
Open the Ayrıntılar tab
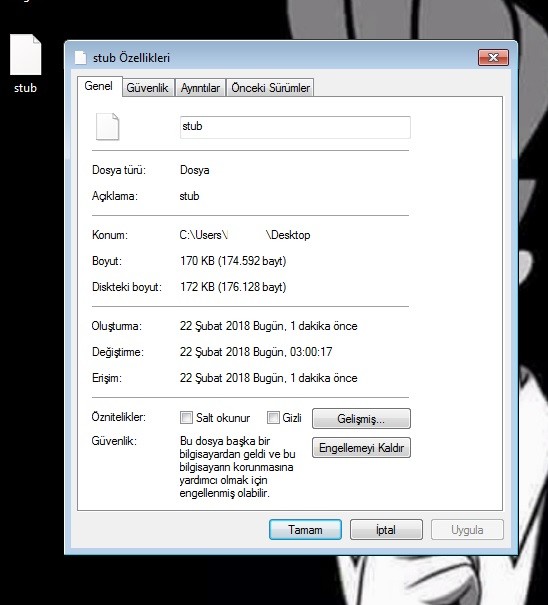pos(200,88)
